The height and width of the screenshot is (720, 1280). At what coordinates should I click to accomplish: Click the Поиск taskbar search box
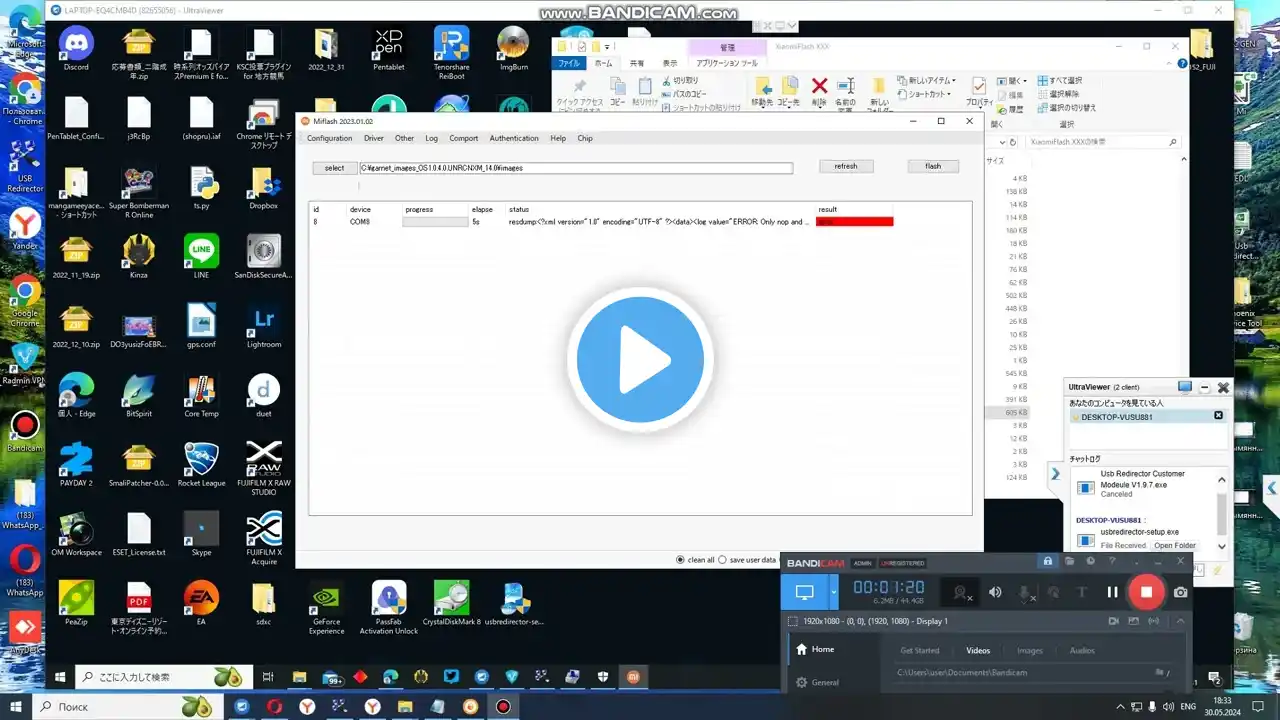(x=128, y=706)
